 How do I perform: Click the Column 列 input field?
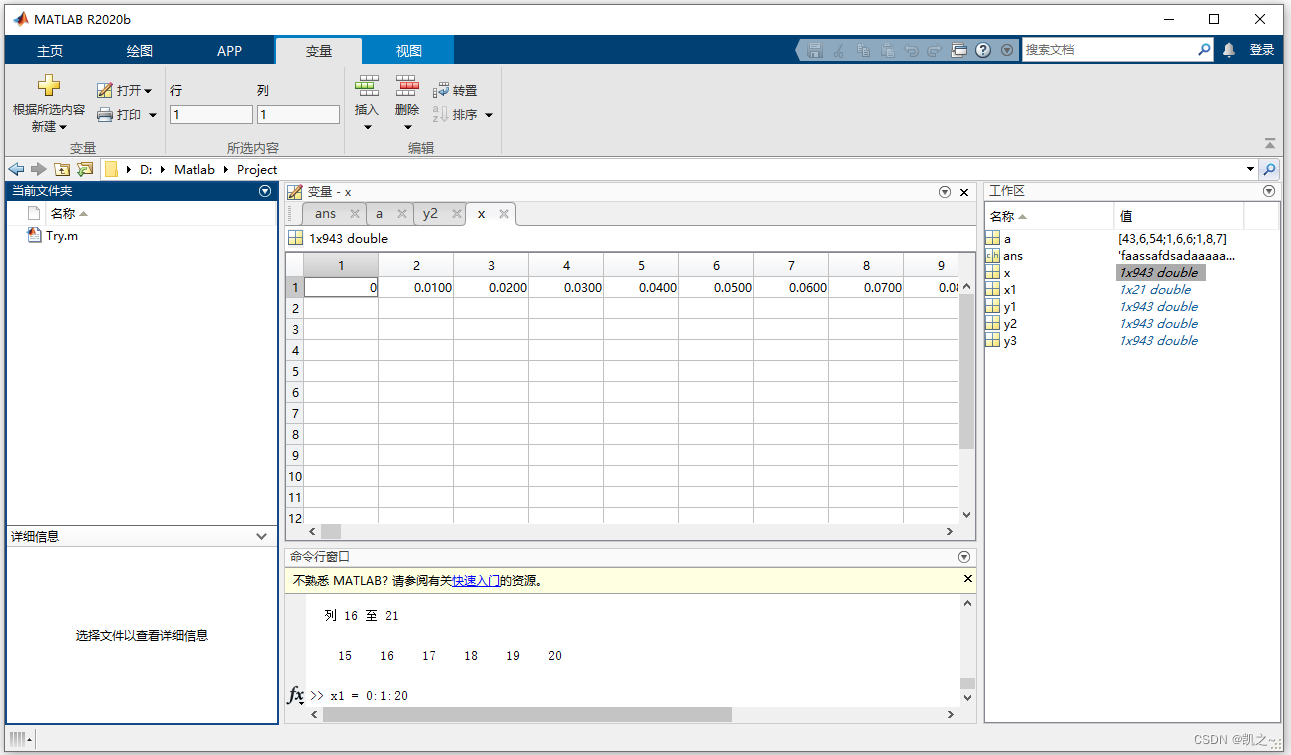point(298,115)
